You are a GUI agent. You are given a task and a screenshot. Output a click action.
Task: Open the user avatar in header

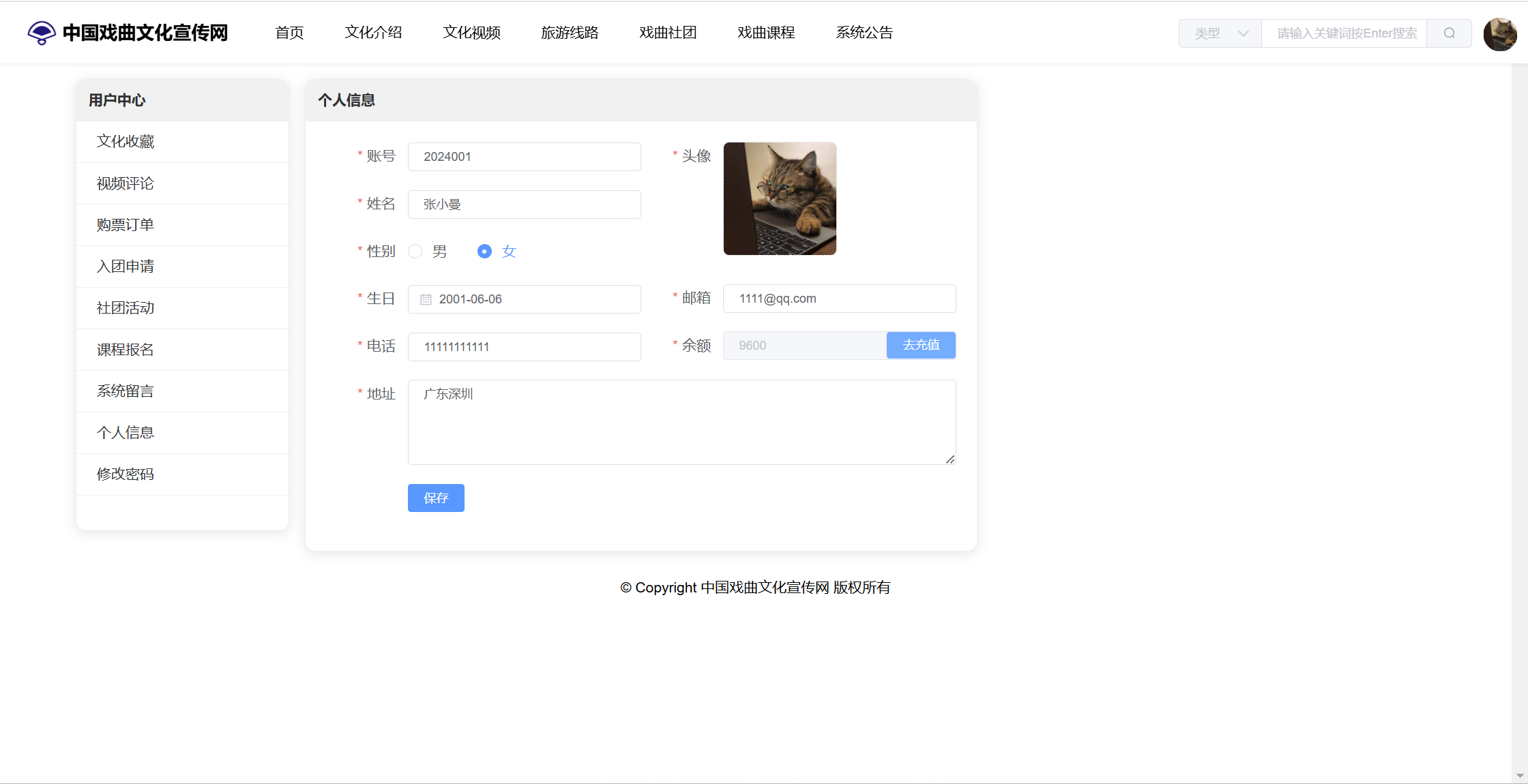click(1499, 33)
